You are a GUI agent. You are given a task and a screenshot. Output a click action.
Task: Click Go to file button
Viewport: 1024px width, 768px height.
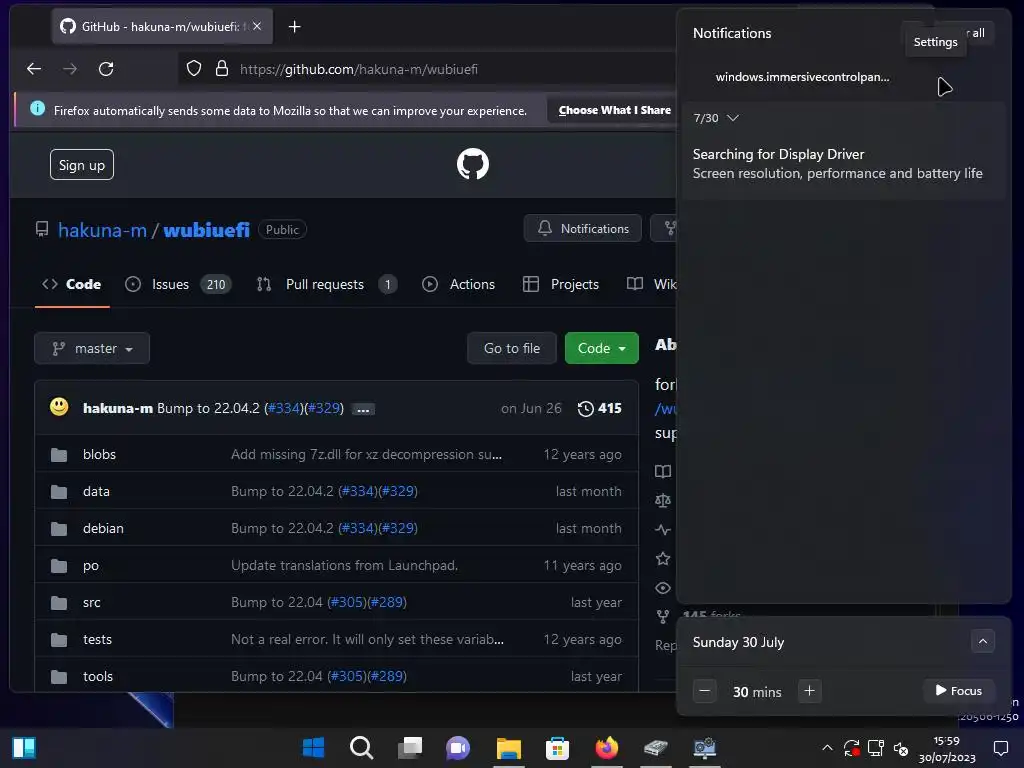tap(512, 348)
